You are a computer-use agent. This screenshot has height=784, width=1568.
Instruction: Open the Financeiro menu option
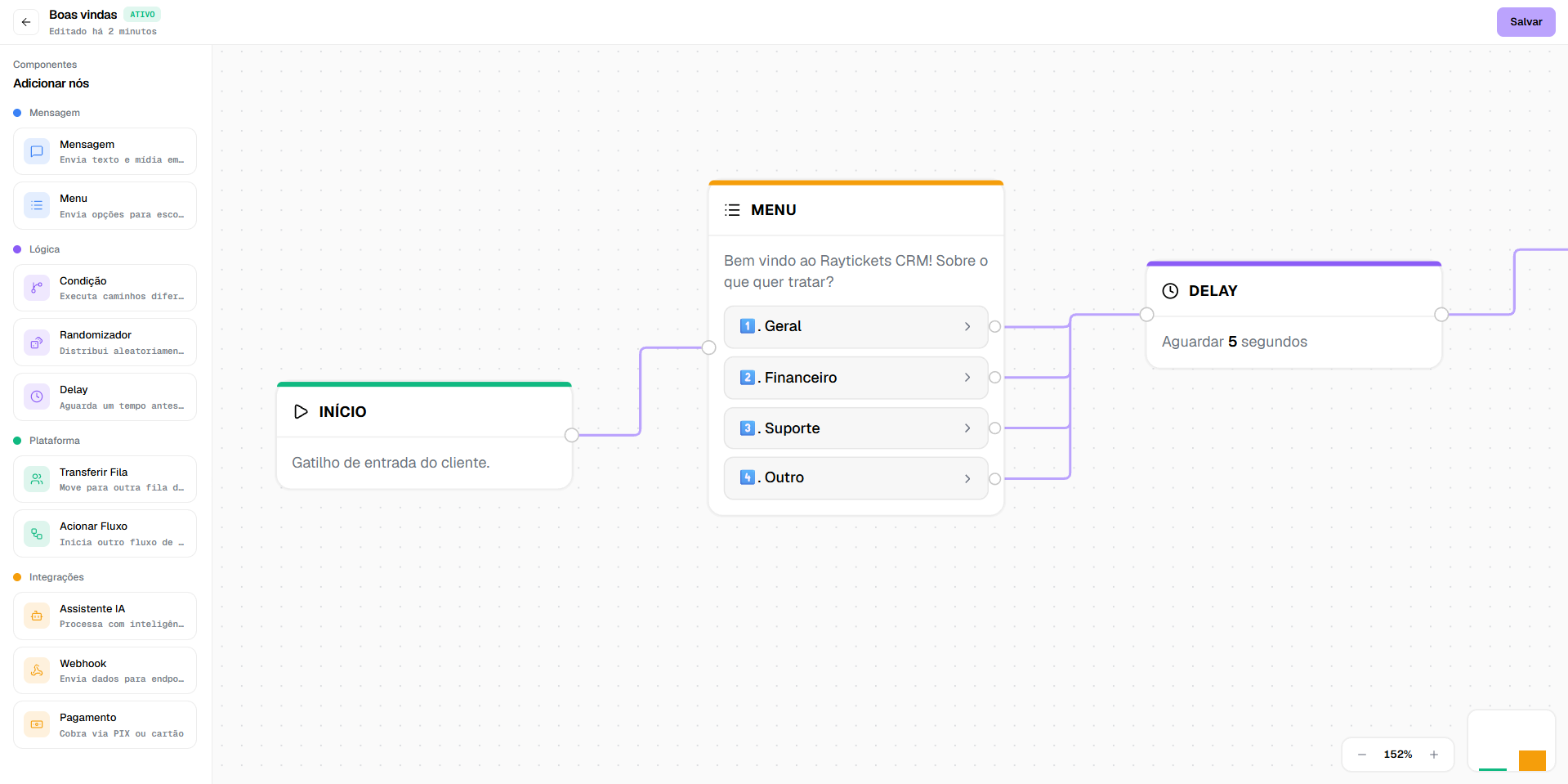[855, 378]
